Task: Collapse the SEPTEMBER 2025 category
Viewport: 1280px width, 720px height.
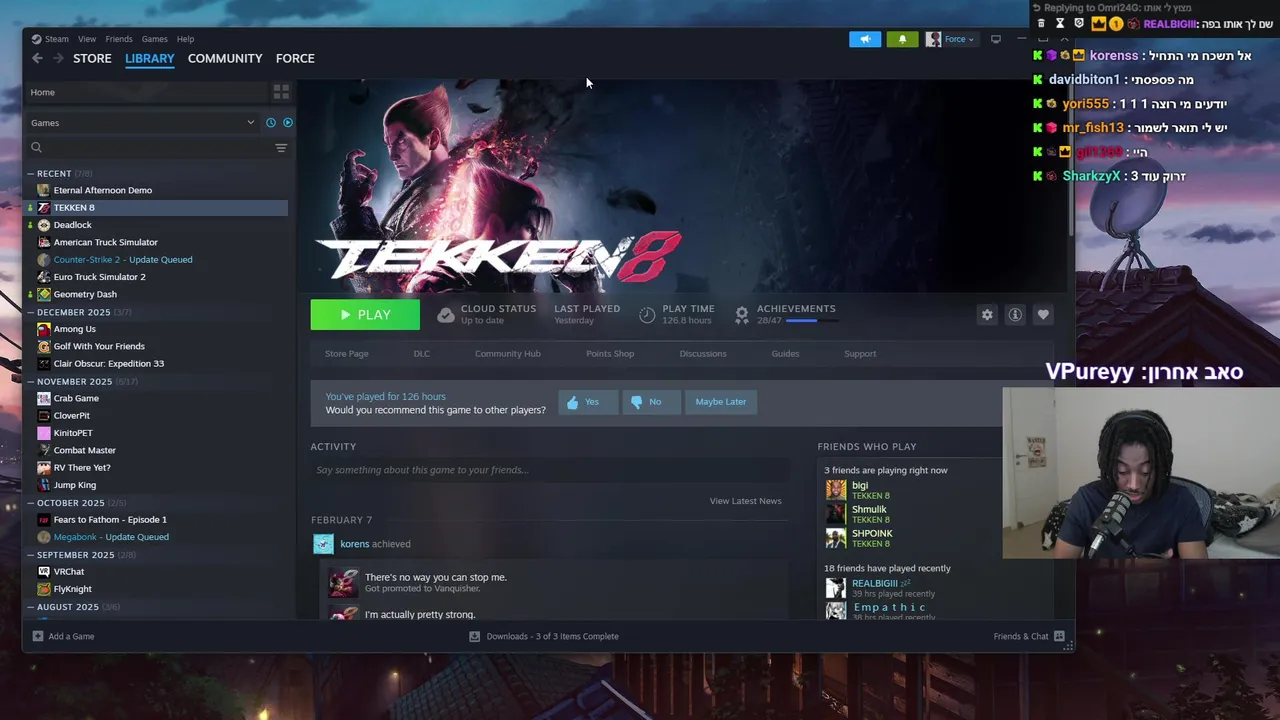Action: point(31,555)
